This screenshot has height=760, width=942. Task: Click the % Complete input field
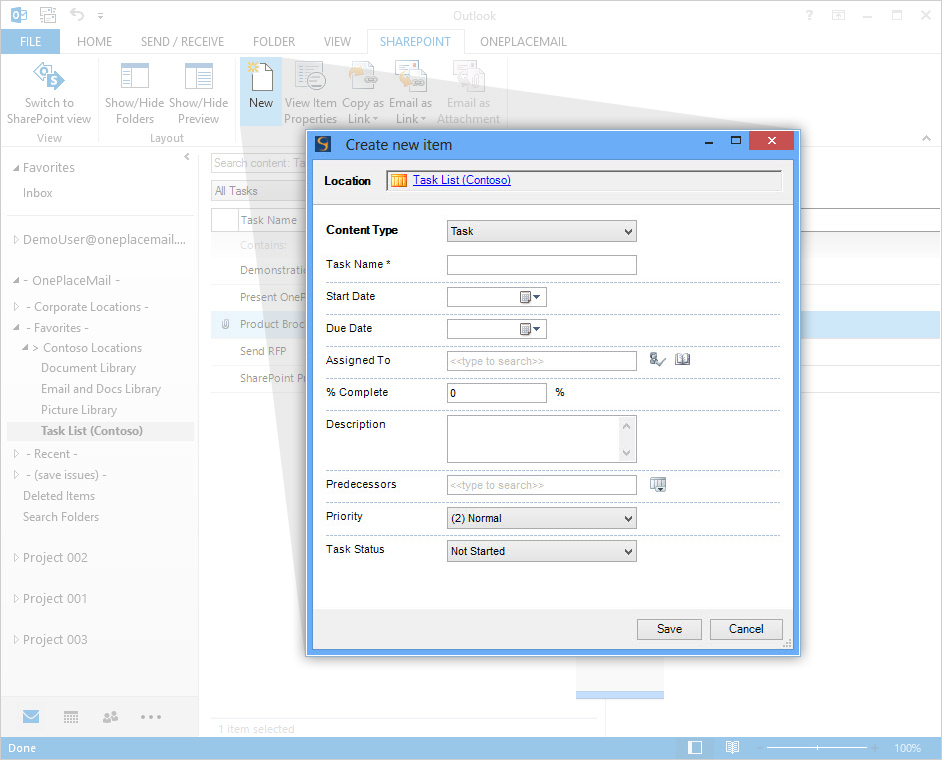pyautogui.click(x=496, y=393)
